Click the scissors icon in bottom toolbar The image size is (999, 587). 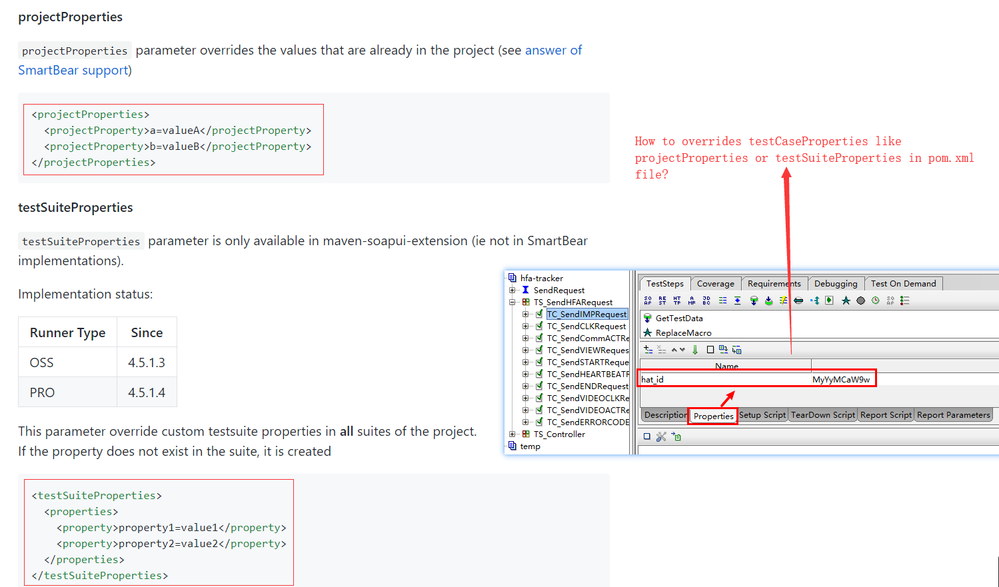(x=661, y=437)
